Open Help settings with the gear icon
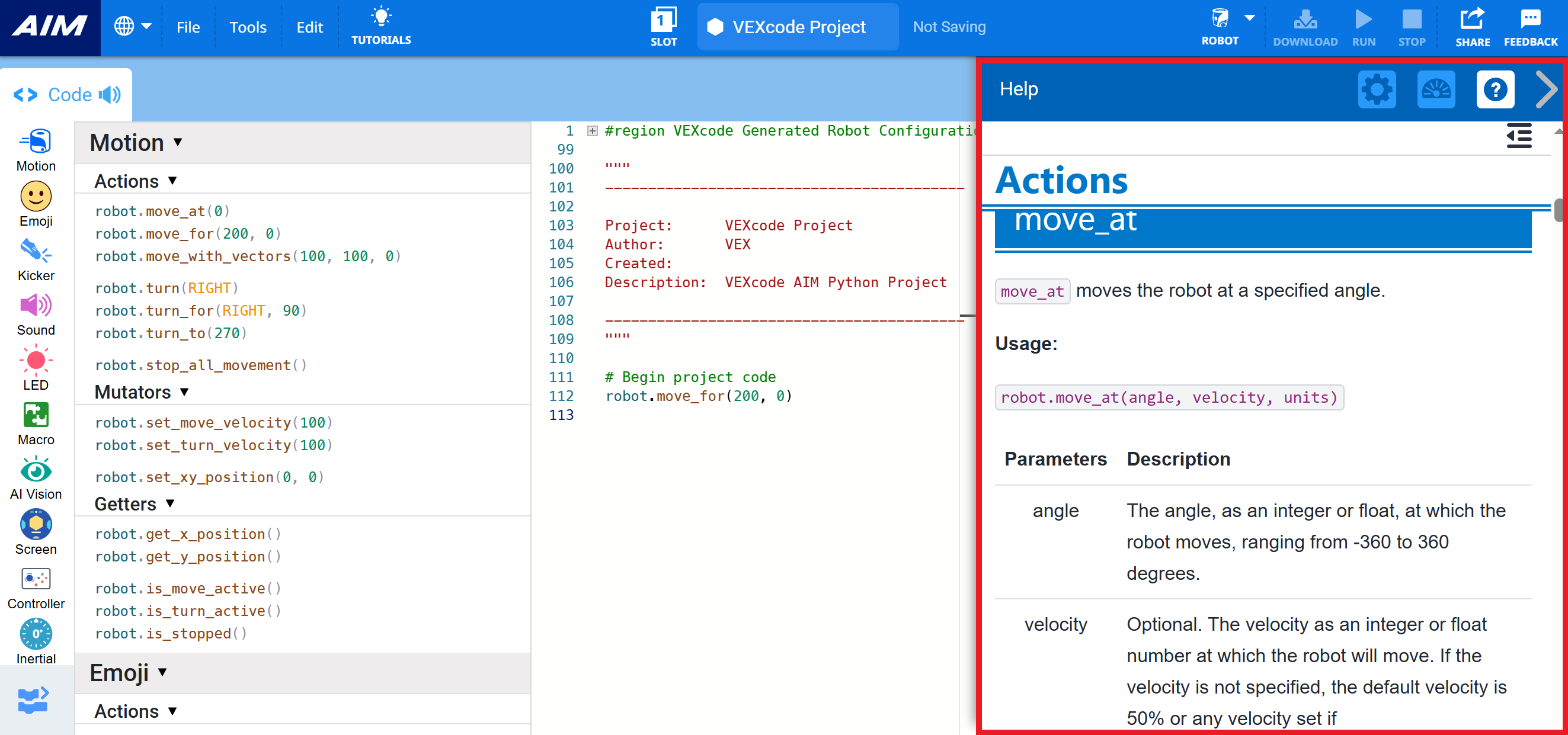The width and height of the screenshot is (1568, 735). coord(1377,89)
